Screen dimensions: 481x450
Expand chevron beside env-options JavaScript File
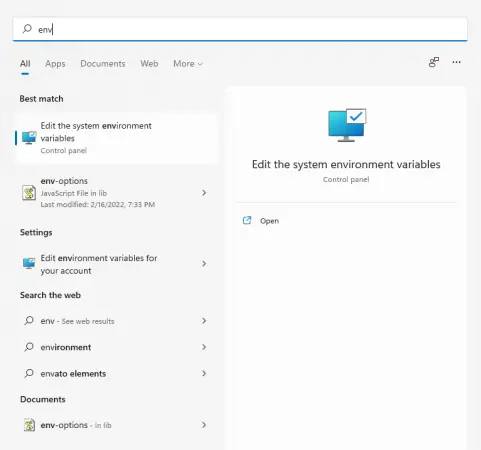(204, 193)
